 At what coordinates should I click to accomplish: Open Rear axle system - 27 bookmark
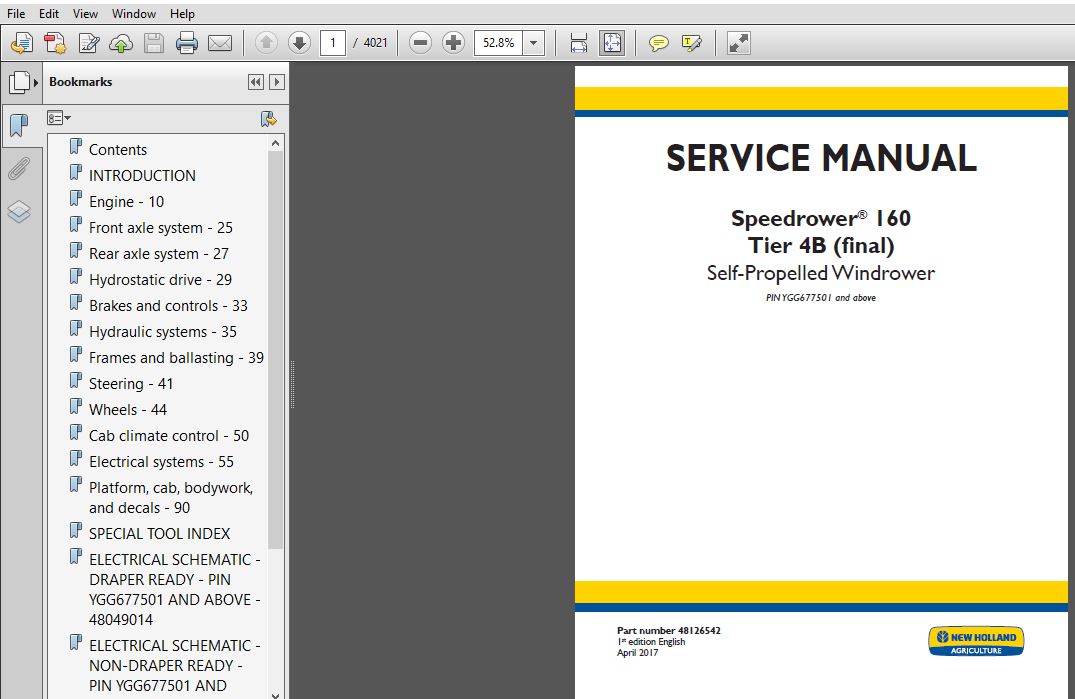(x=158, y=254)
